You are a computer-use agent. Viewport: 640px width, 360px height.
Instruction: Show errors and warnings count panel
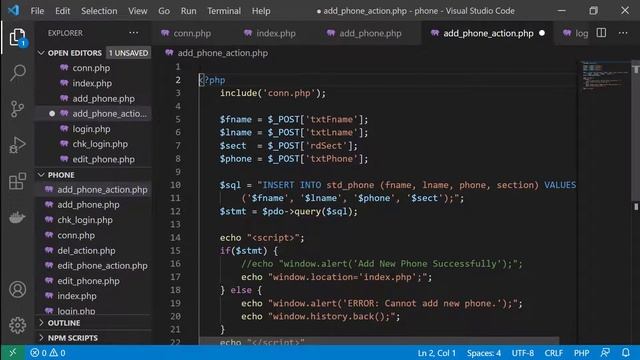pos(48,353)
